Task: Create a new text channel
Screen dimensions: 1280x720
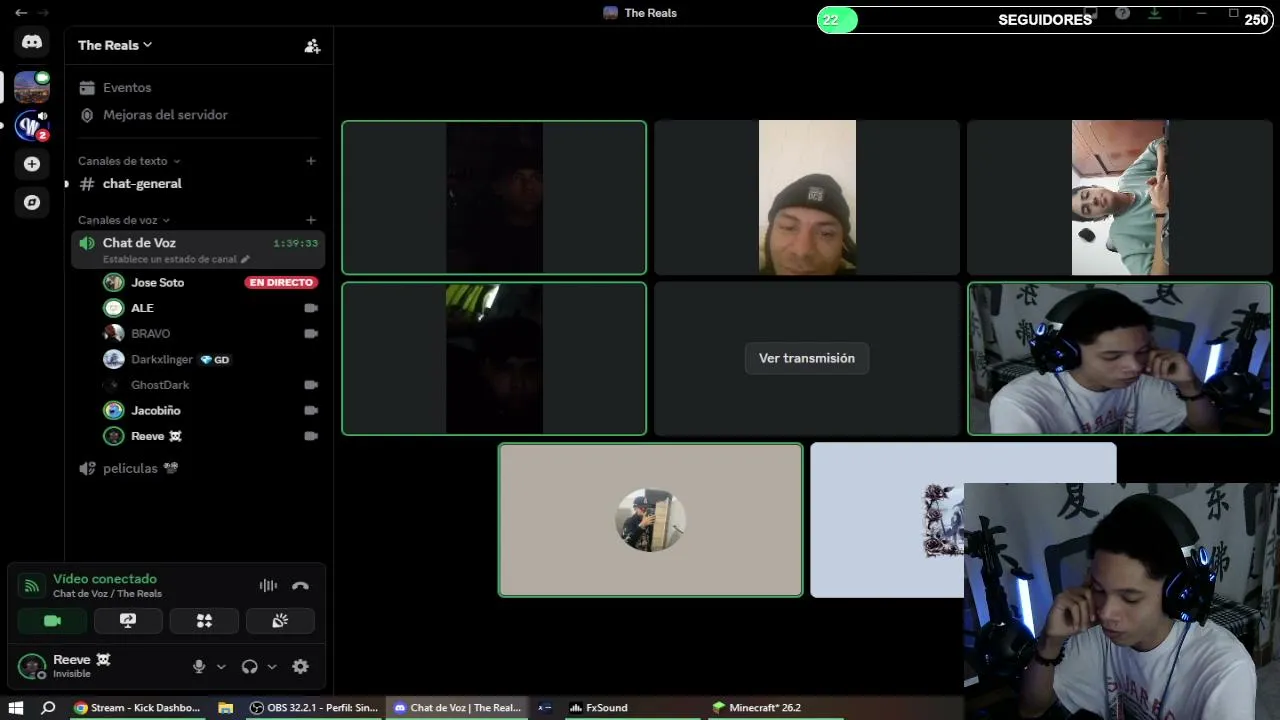Action: 311,161
